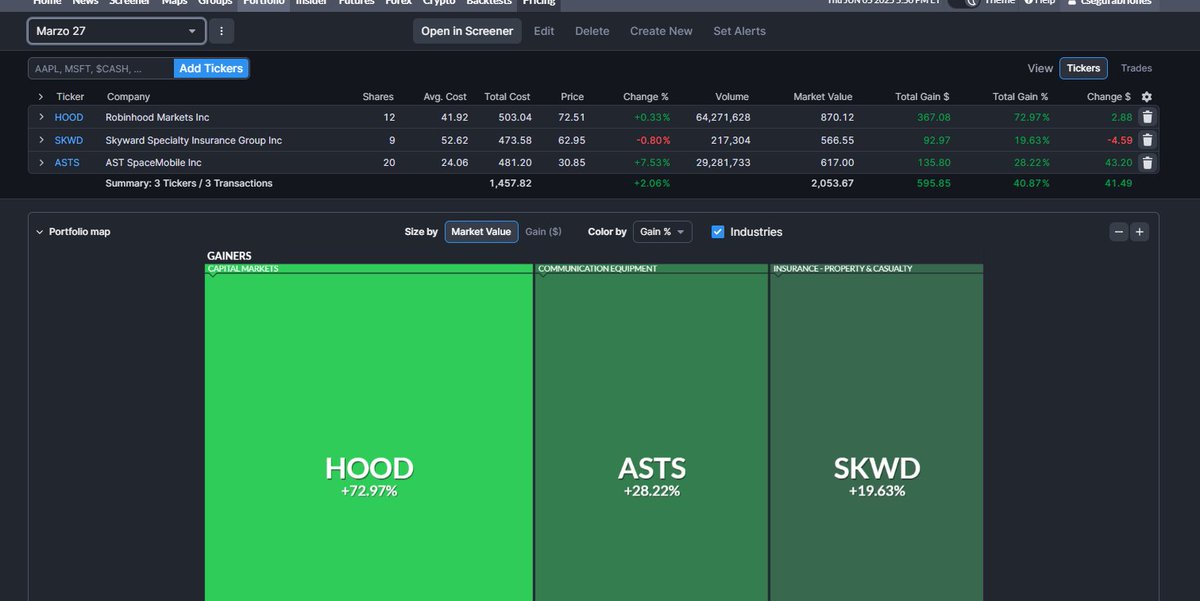Delete the SKWD row with trash icon
Screen dimensions: 1200x601
coord(1147,140)
